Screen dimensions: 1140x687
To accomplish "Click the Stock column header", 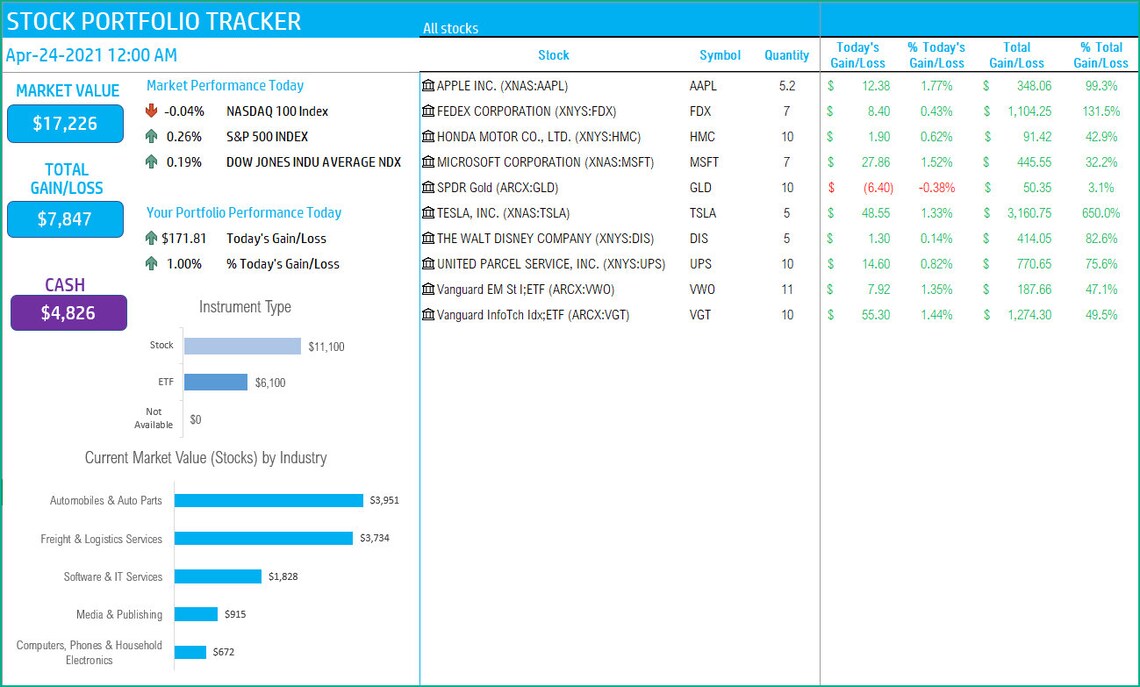I will 553,55.
